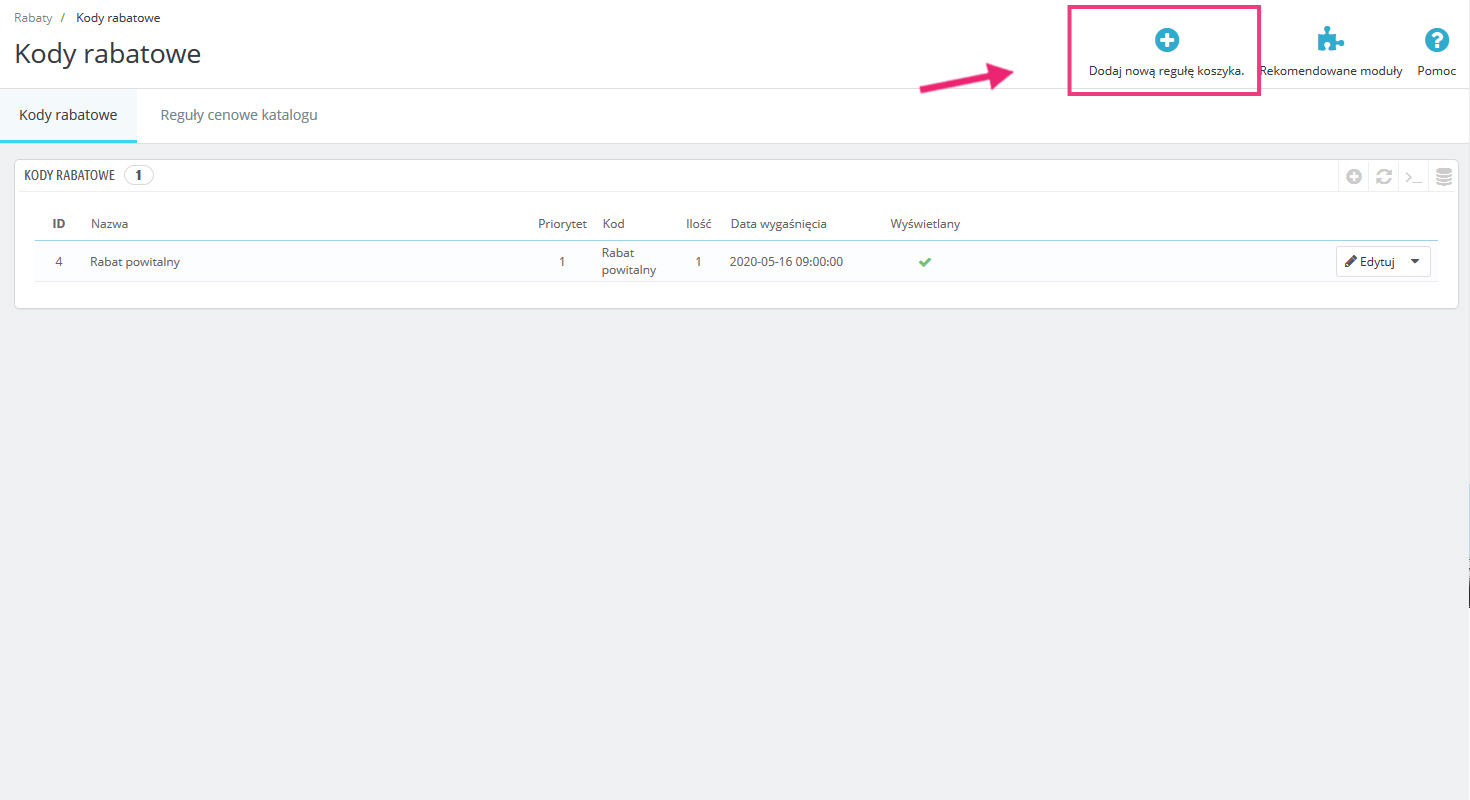Screen dimensions: 1470x800
Task: Click the Add new cart rule plus icon
Action: 1166,40
